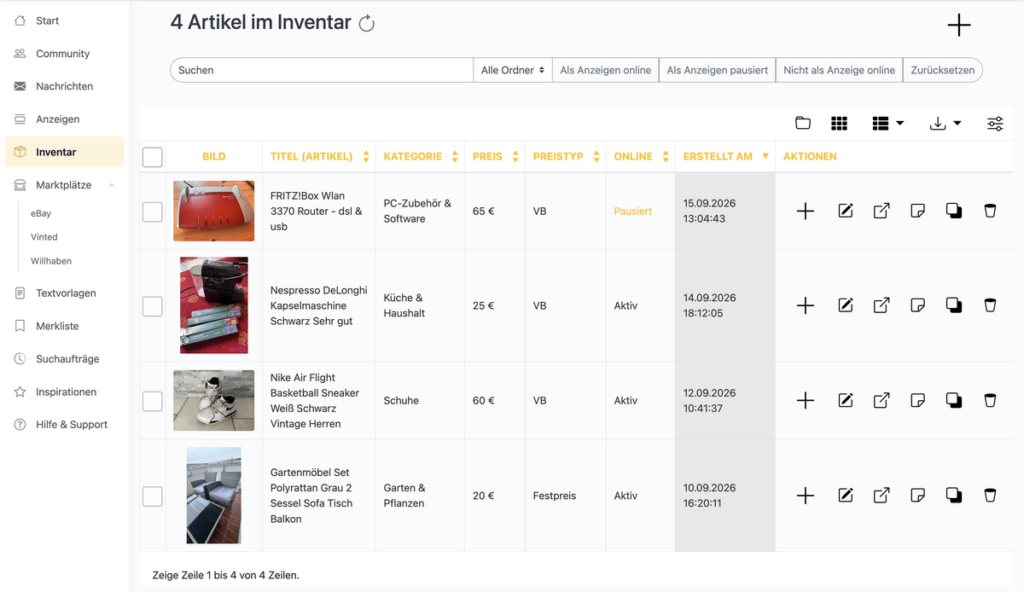
Task: Check the Gartenmöbel Set row checkbox
Action: click(x=152, y=496)
